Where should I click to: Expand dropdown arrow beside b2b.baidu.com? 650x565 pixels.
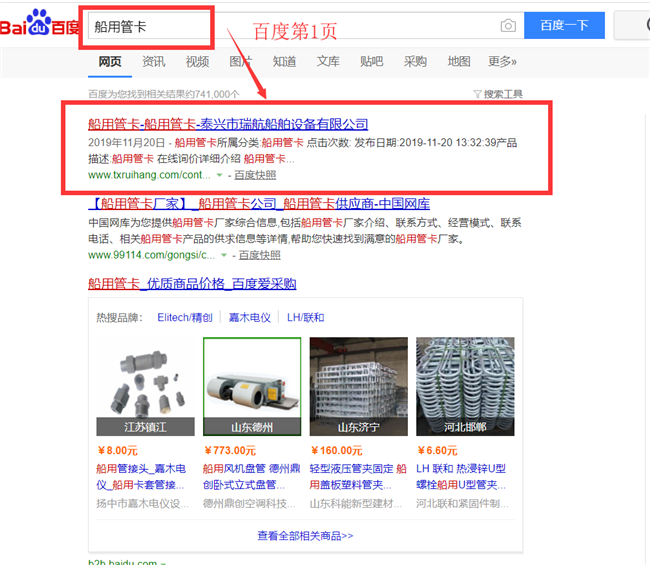pyautogui.click(x=163, y=563)
